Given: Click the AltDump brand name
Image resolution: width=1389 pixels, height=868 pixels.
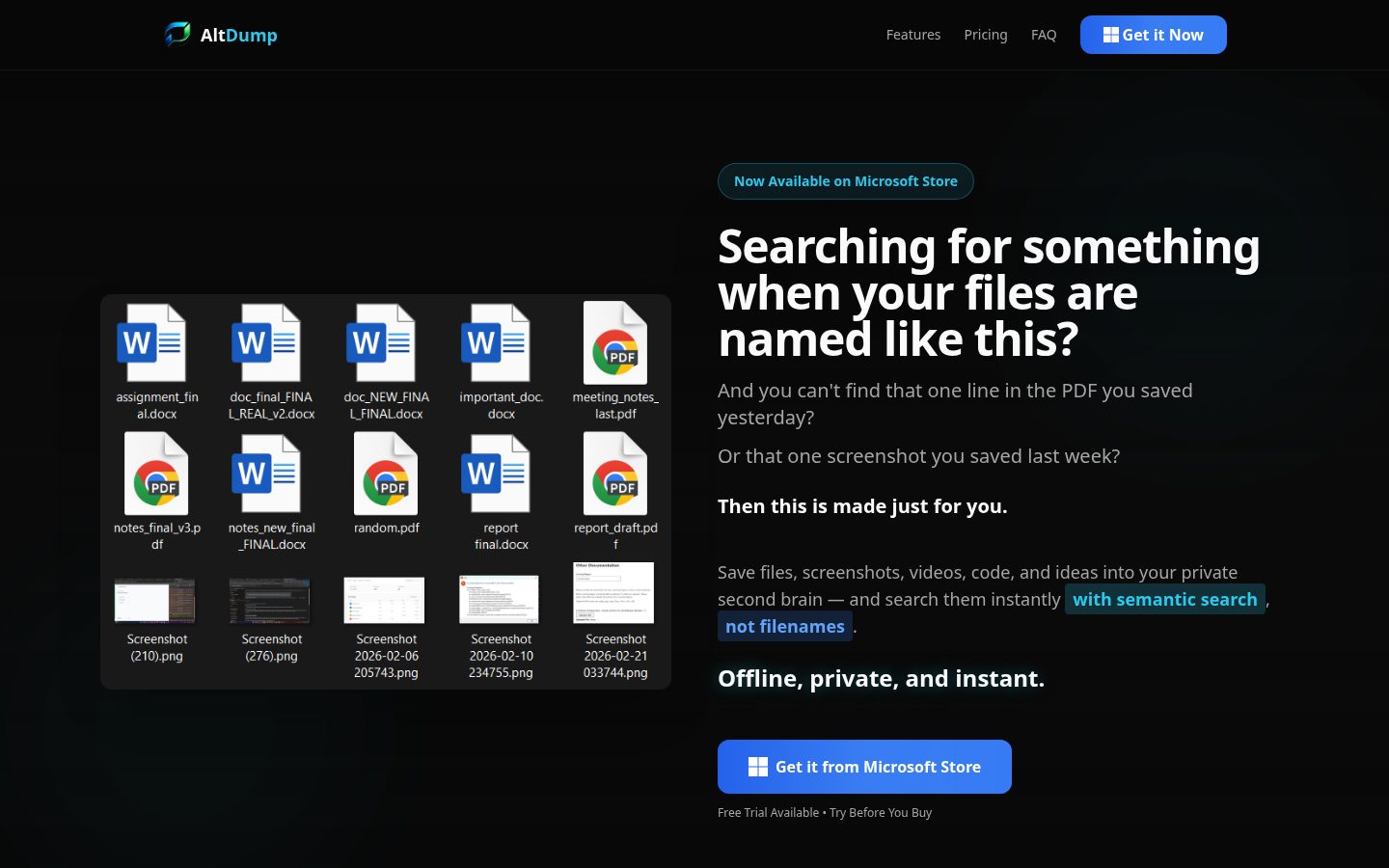Looking at the screenshot, I should pos(239,35).
